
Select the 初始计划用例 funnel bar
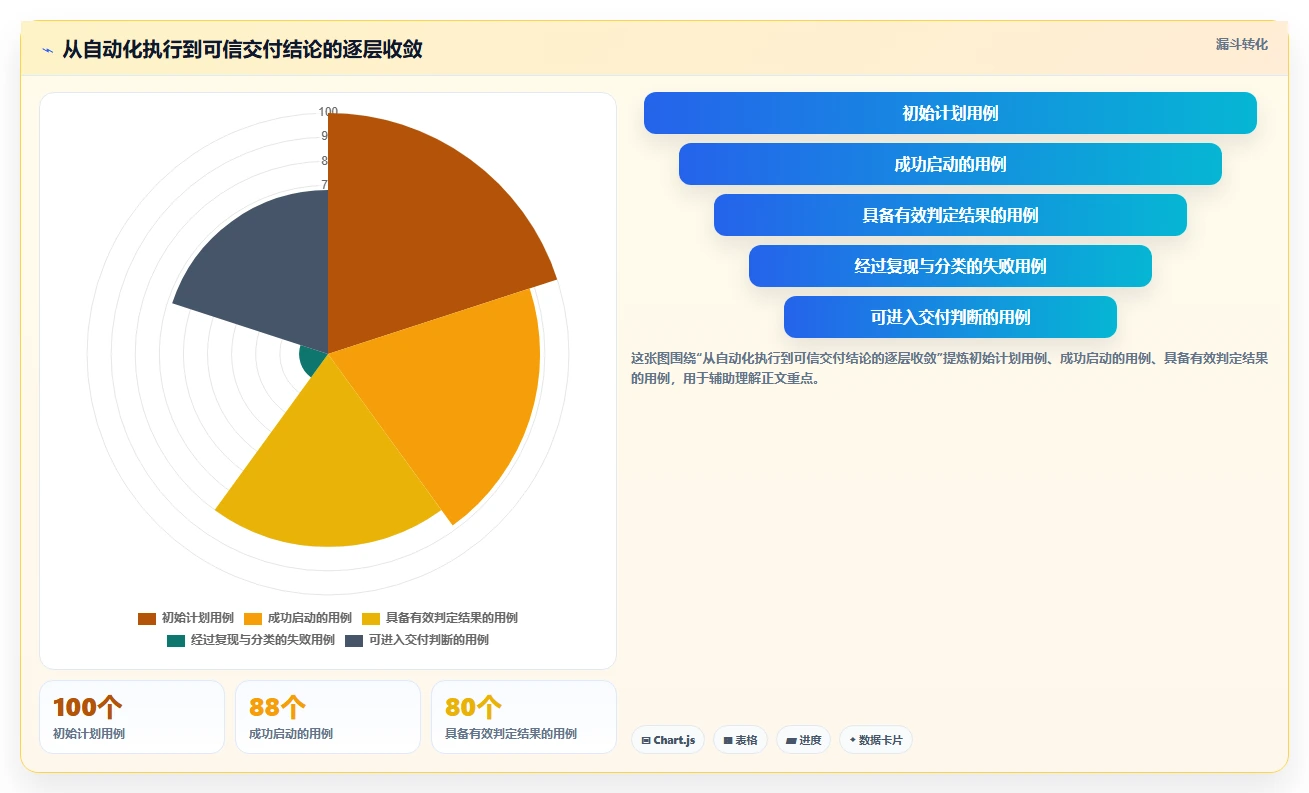(950, 113)
